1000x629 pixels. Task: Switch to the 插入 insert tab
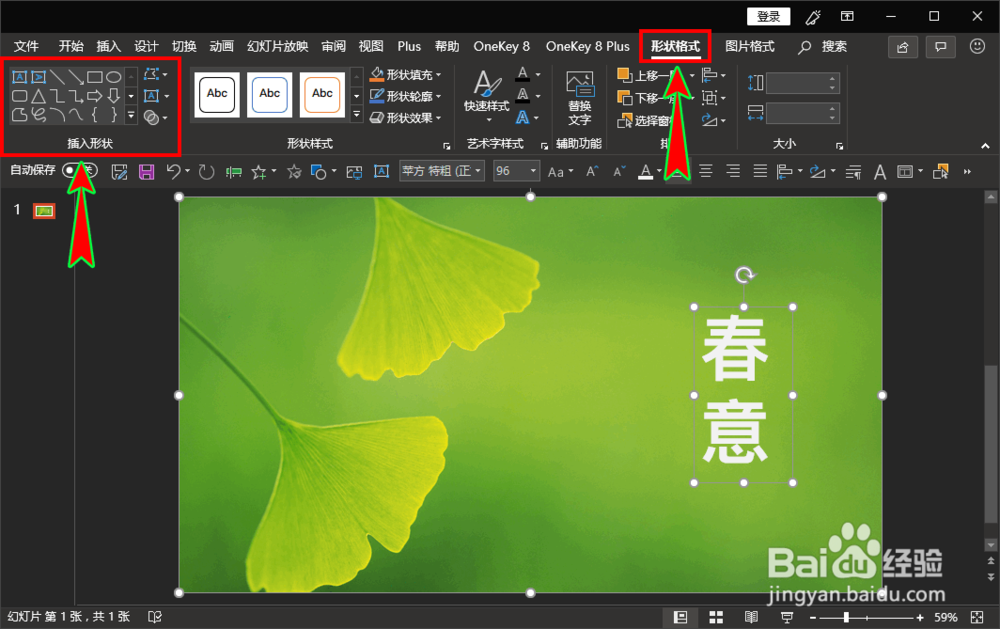point(108,47)
